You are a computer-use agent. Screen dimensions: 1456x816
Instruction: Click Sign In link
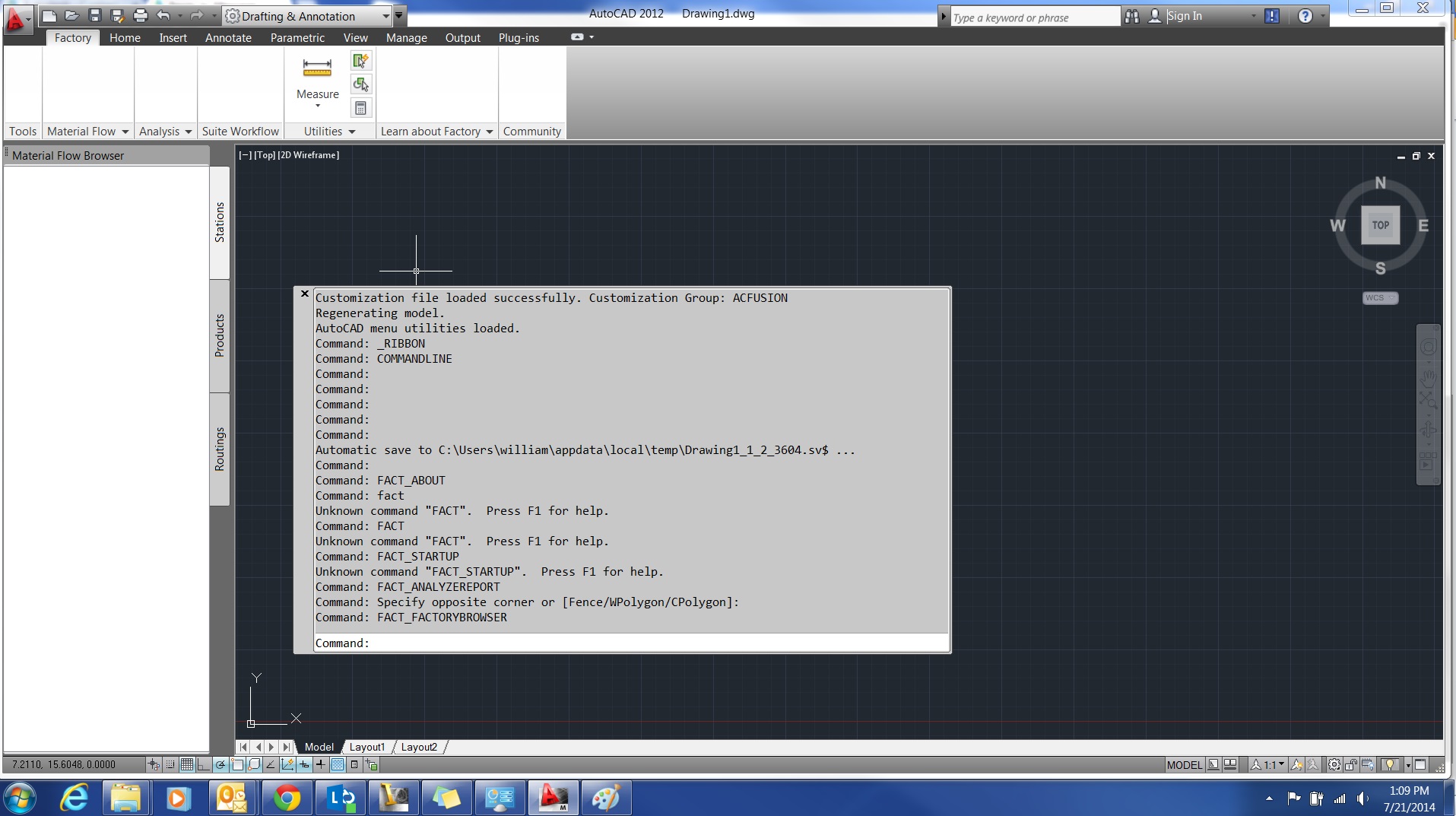tap(1185, 16)
